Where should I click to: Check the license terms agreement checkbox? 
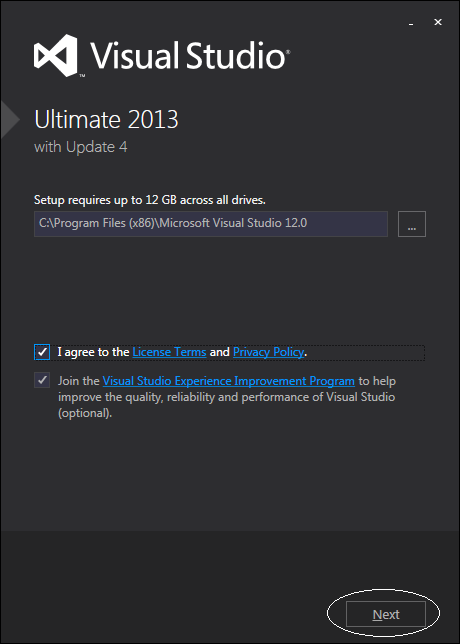coord(42,352)
